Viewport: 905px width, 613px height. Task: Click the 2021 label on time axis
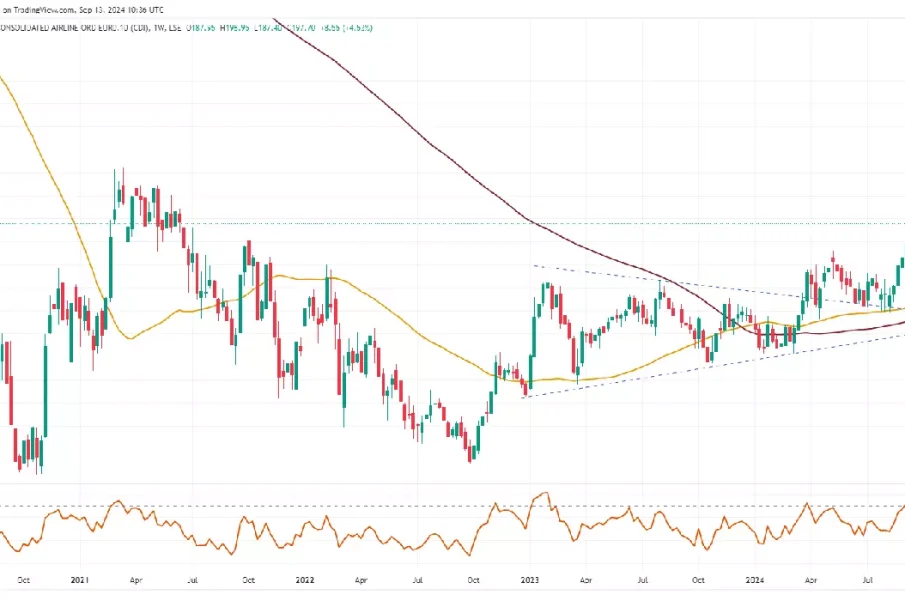point(80,579)
